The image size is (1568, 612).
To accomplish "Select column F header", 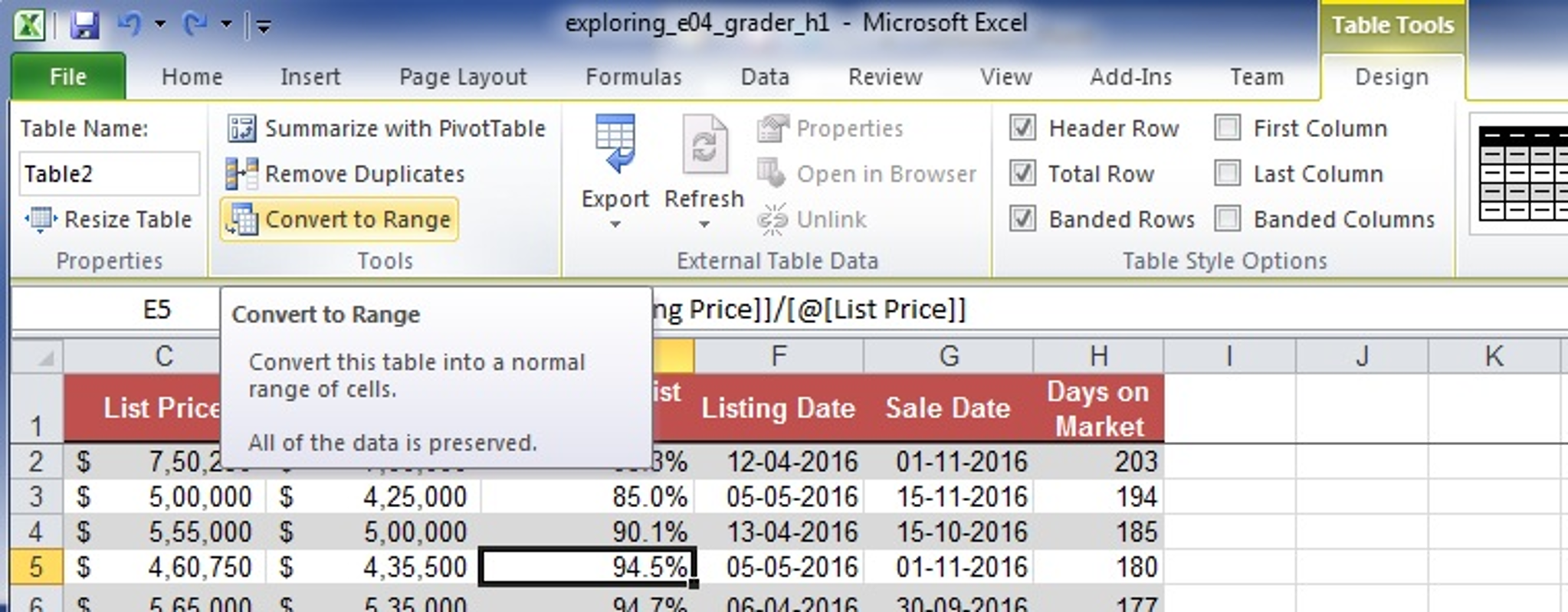I will 779,356.
